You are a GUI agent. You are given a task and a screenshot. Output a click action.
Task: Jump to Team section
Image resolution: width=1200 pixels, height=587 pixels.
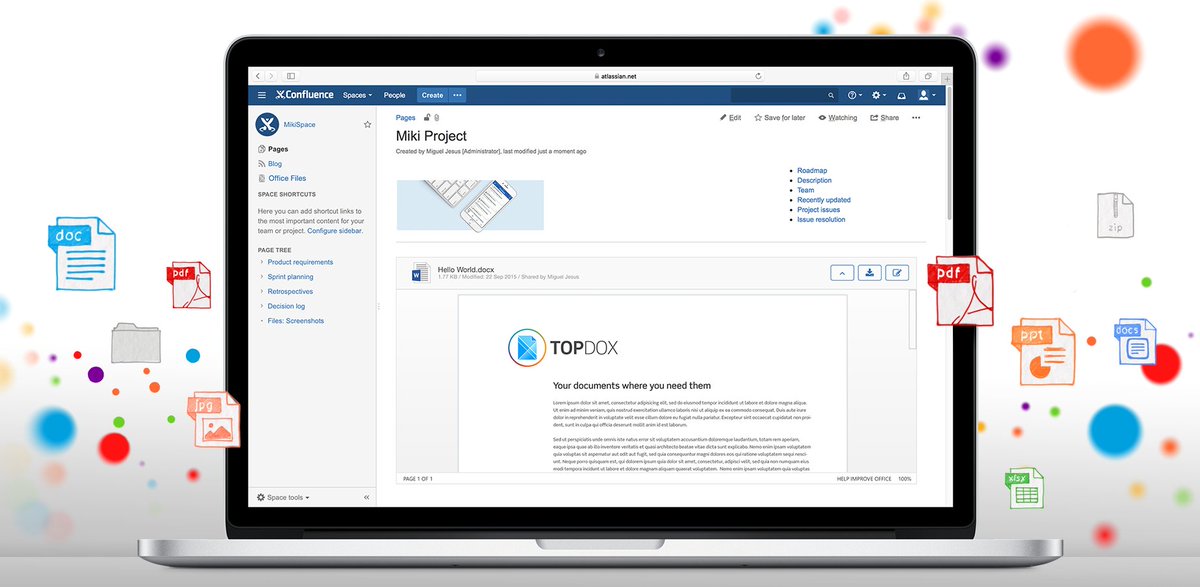(x=806, y=190)
